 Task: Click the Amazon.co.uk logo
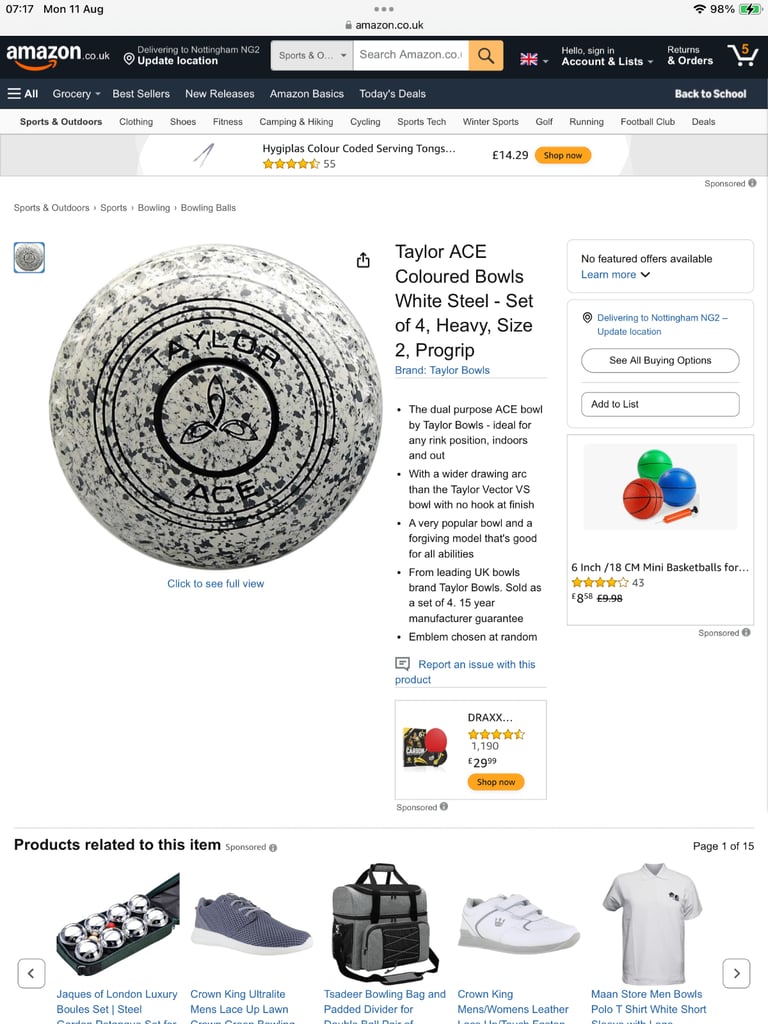58,56
